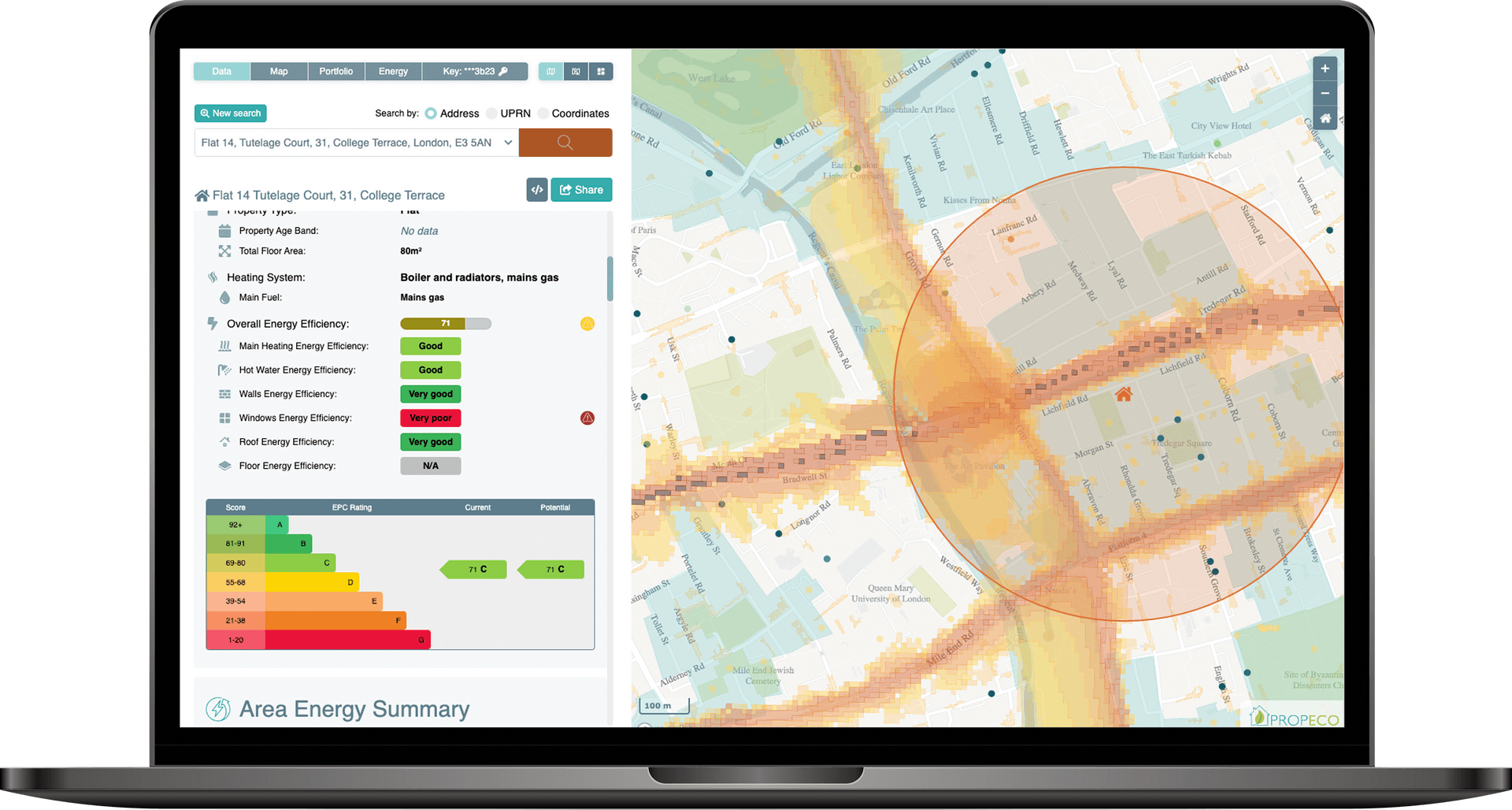
Task: Click the 80m² floor area value
Action: [x=411, y=251]
